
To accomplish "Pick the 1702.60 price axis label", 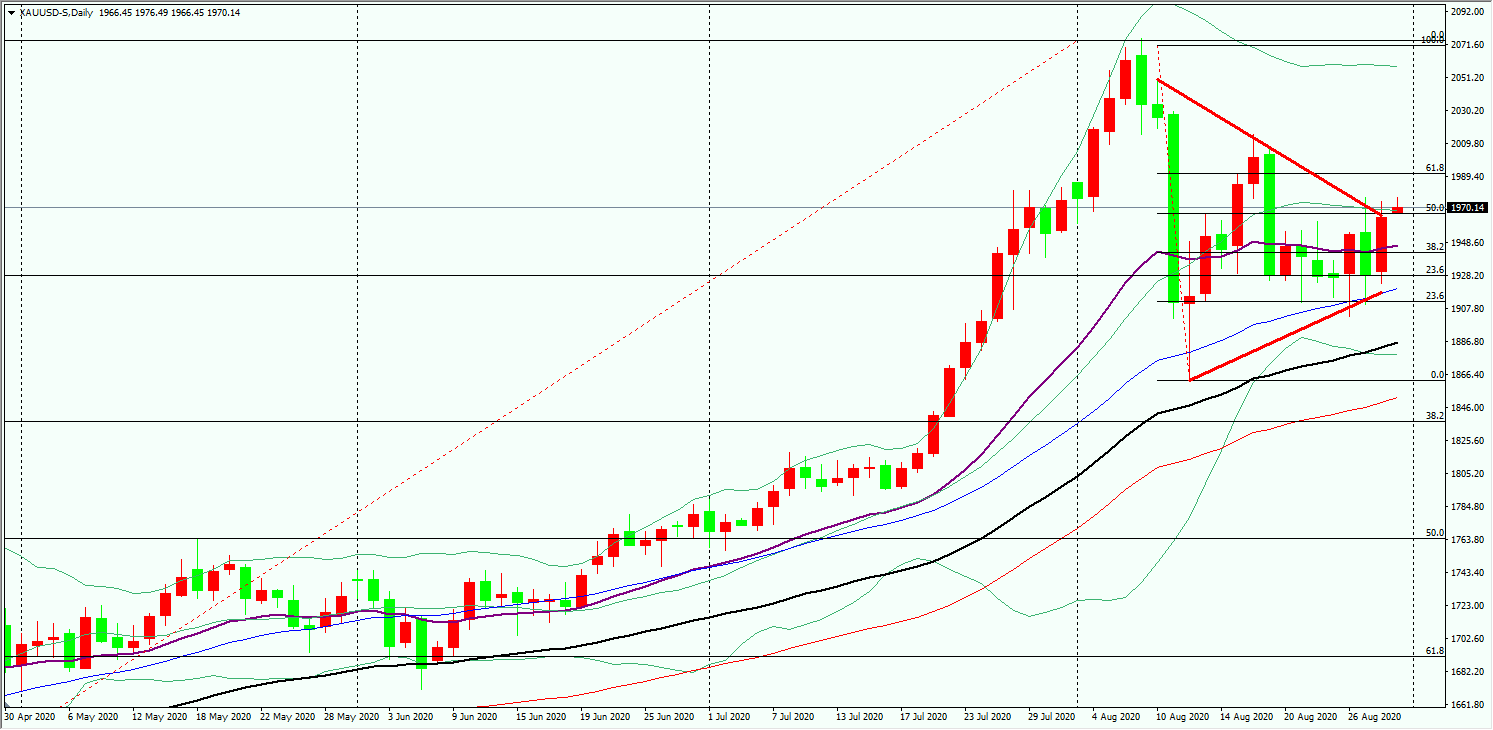I will pos(1467,639).
